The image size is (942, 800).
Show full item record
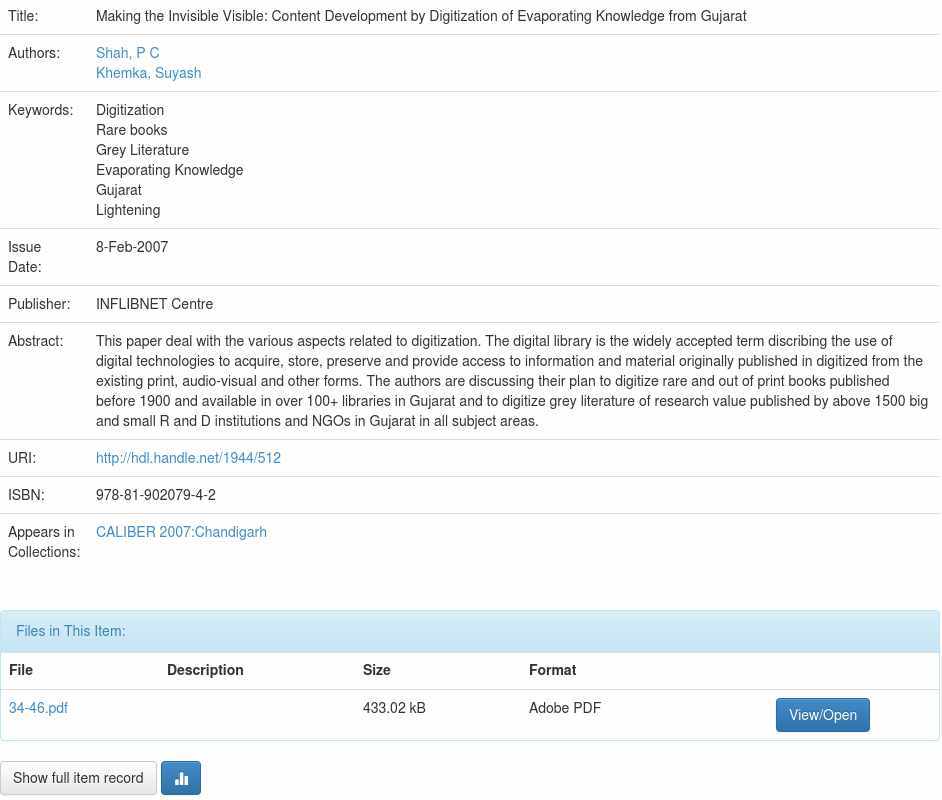click(x=78, y=778)
